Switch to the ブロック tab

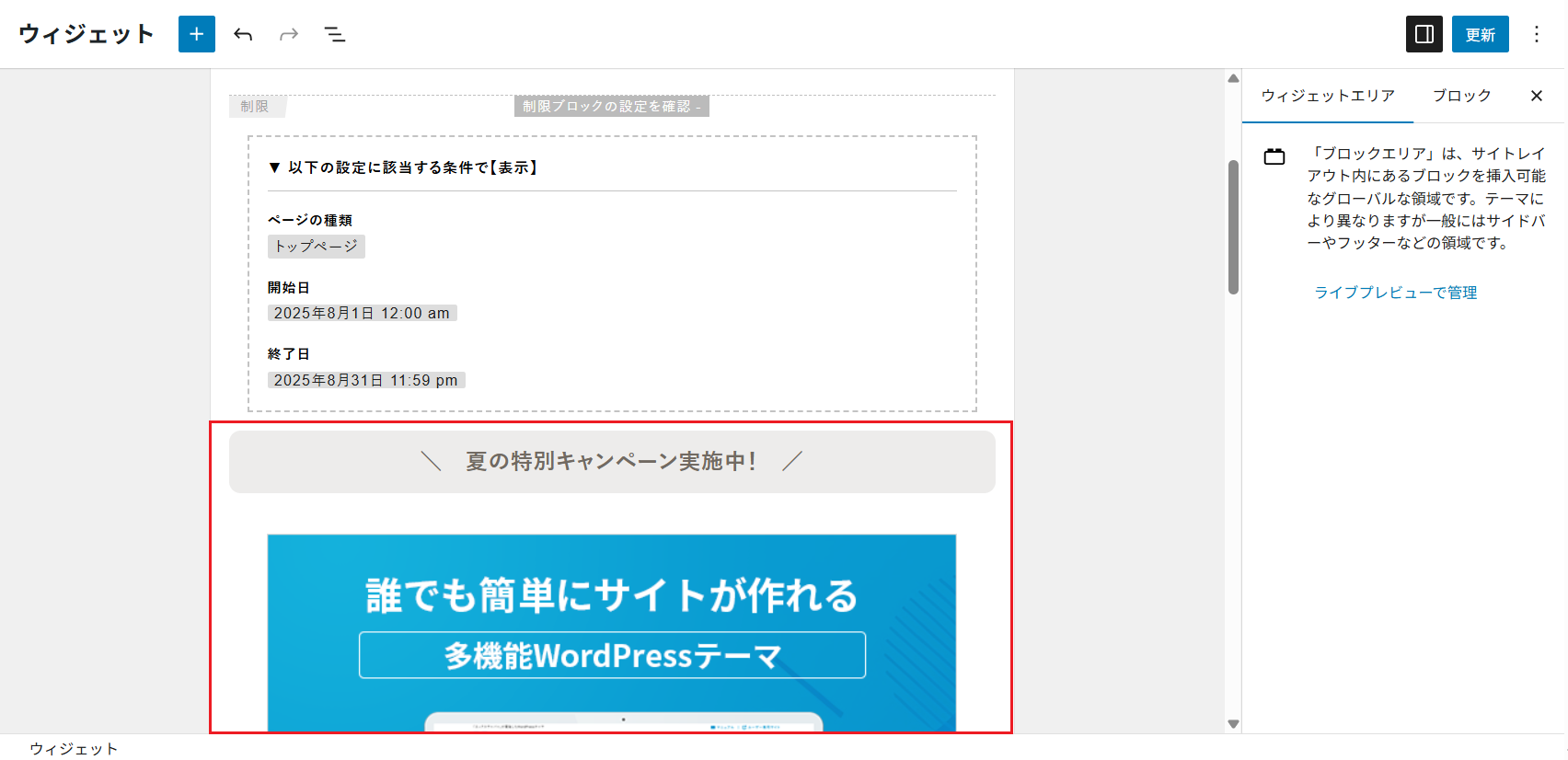1462,96
